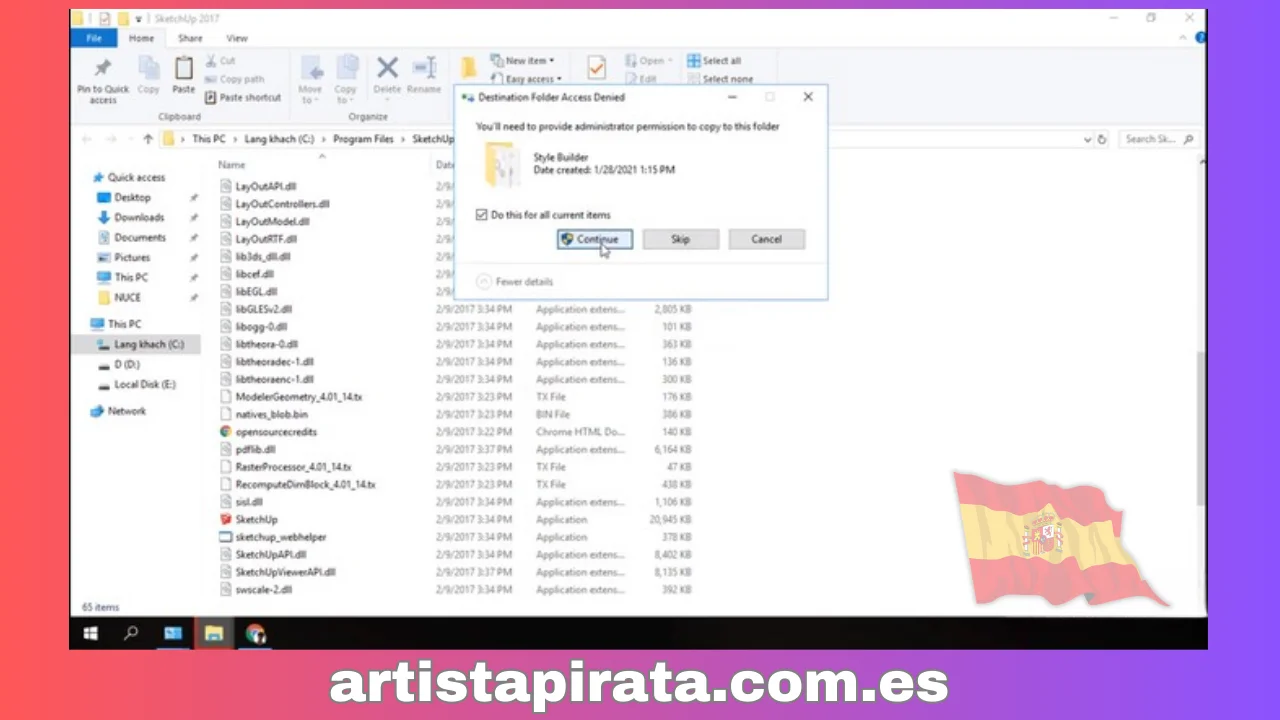
Task: Click the Paste clipboard icon
Action: tap(184, 69)
